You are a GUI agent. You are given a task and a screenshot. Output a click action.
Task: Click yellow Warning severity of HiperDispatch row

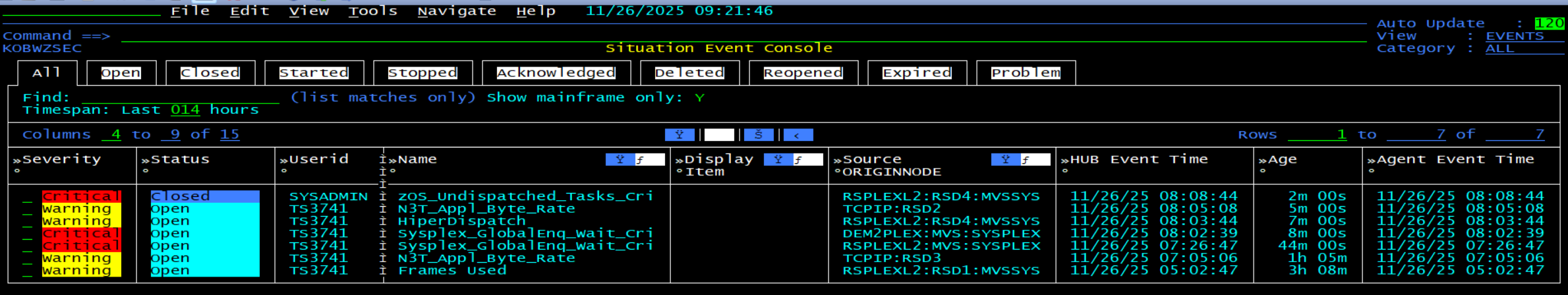[x=82, y=221]
